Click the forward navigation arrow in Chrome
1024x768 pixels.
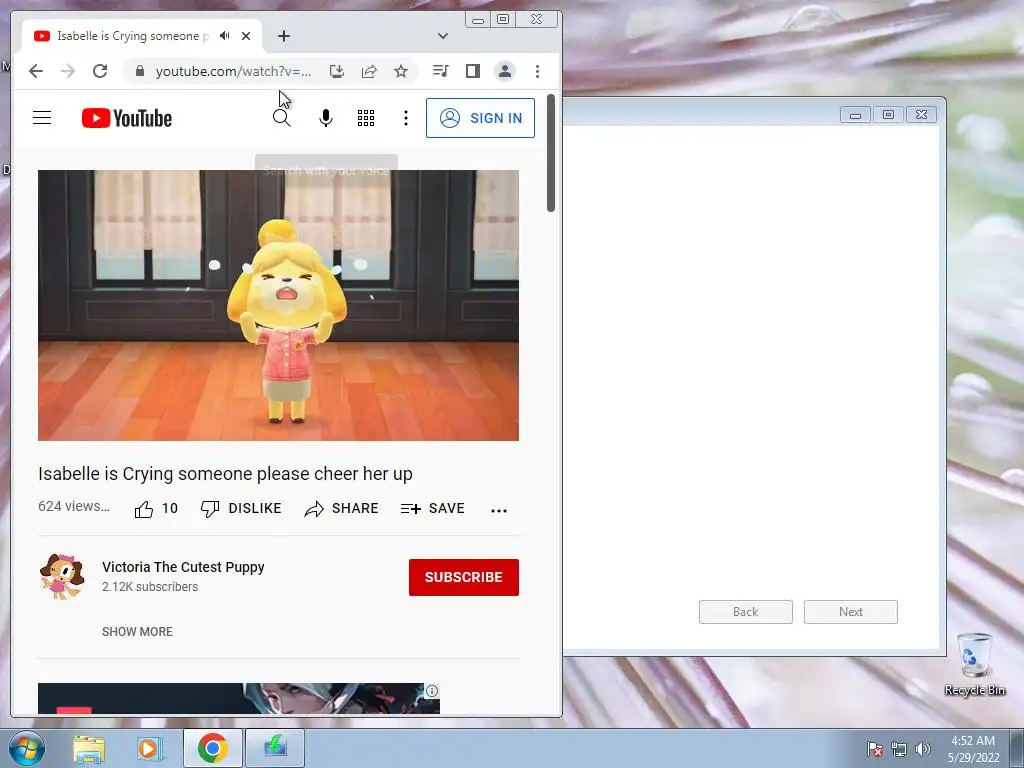(68, 71)
